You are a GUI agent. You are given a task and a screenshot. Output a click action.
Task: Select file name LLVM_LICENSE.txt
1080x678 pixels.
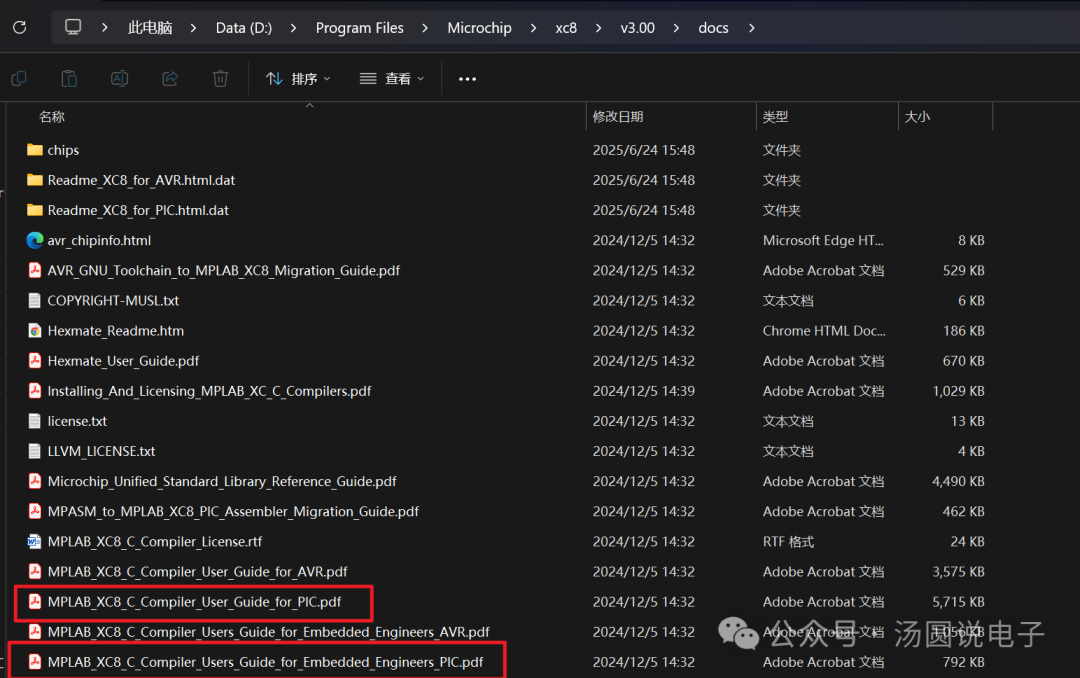tap(101, 451)
